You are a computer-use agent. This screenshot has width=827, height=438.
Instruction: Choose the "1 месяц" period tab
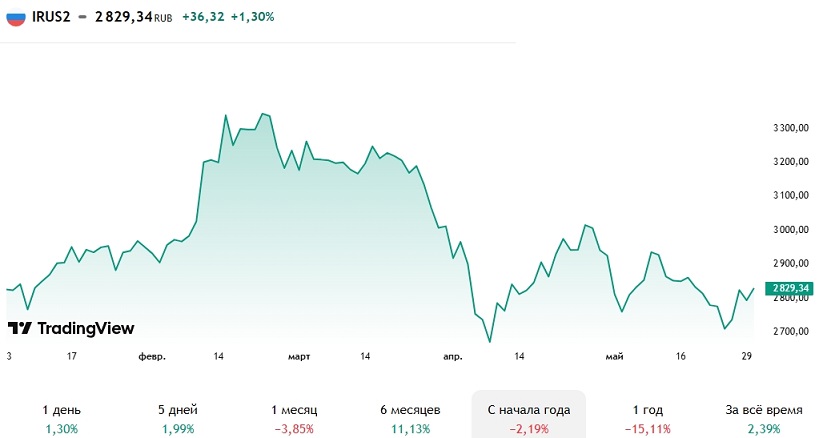pyautogui.click(x=293, y=419)
